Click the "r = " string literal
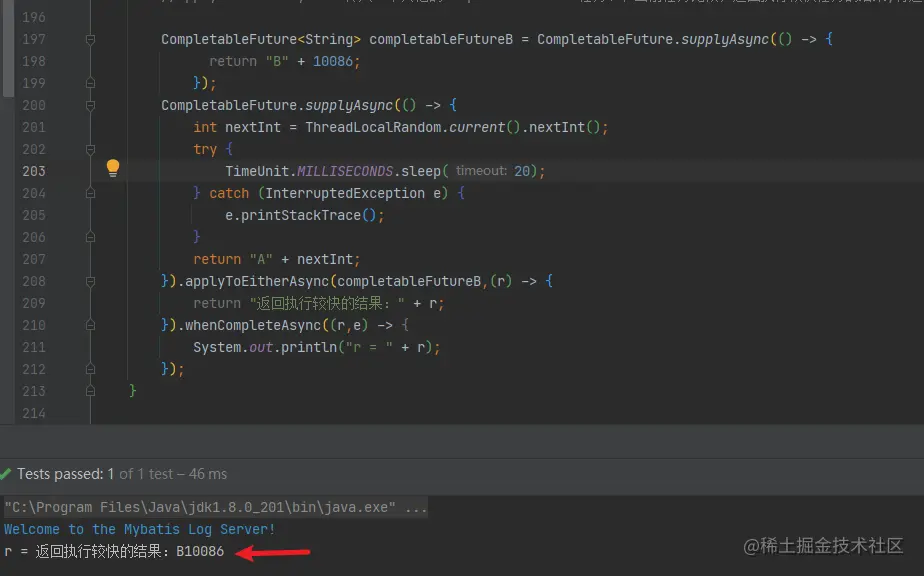The height and width of the screenshot is (576, 924). (x=369, y=347)
